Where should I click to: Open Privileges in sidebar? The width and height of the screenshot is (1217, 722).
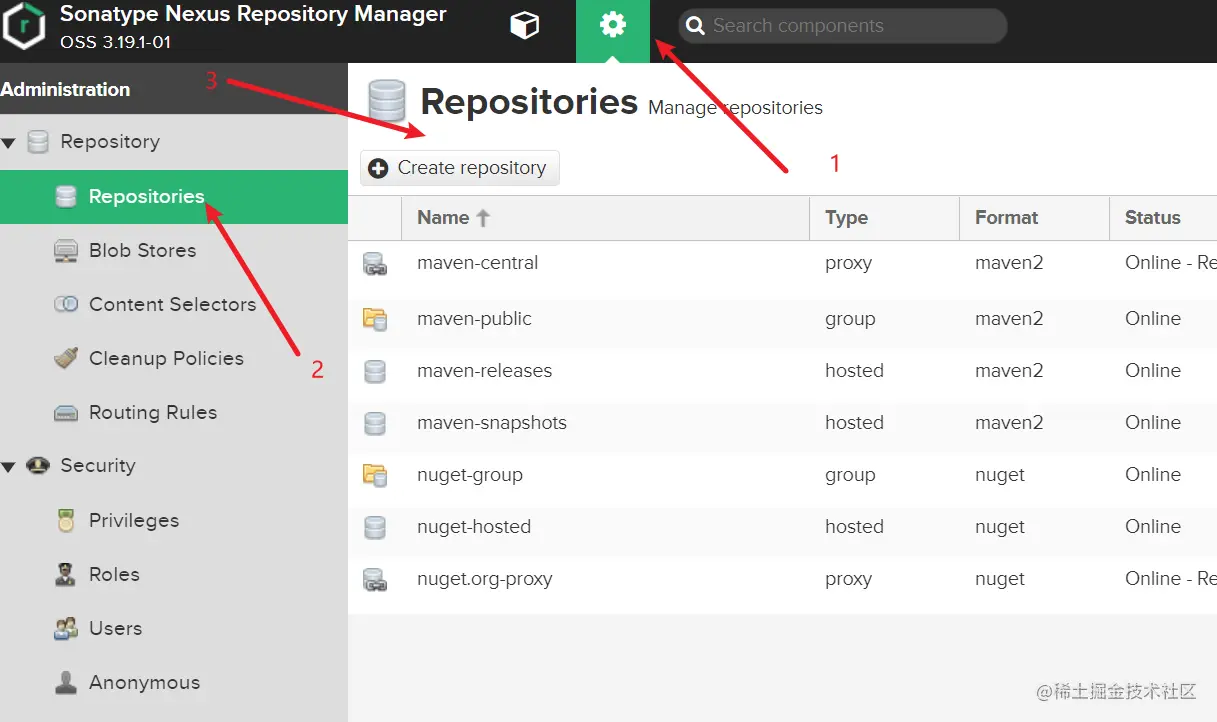134,521
